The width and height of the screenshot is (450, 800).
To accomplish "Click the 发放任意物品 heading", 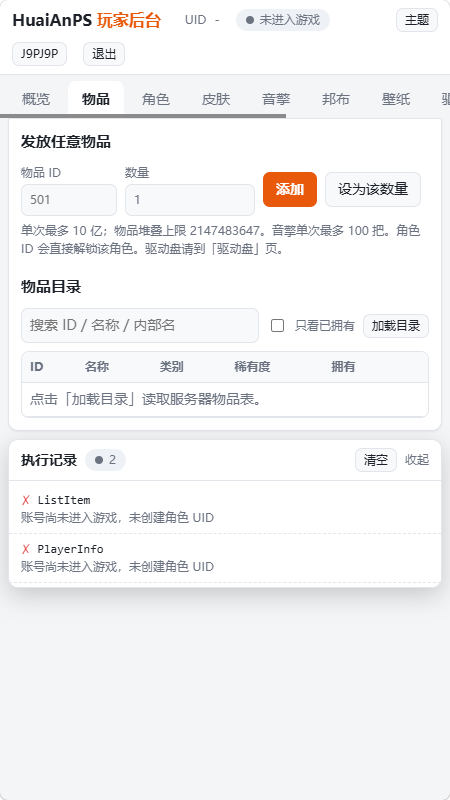I will 66,142.
